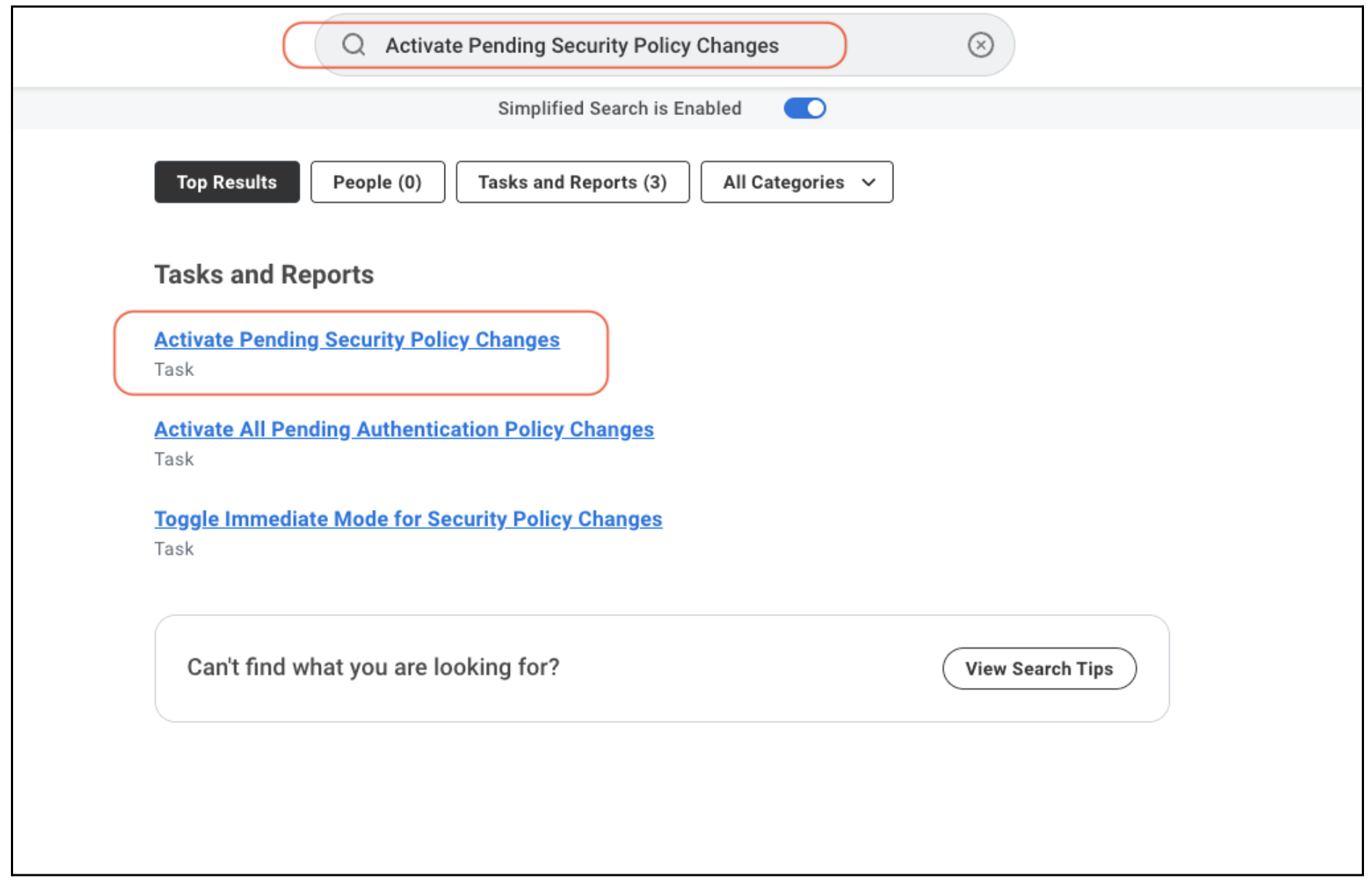1372x886 pixels.
Task: Open the Tasks and Reports (3) tab
Action: 573,182
